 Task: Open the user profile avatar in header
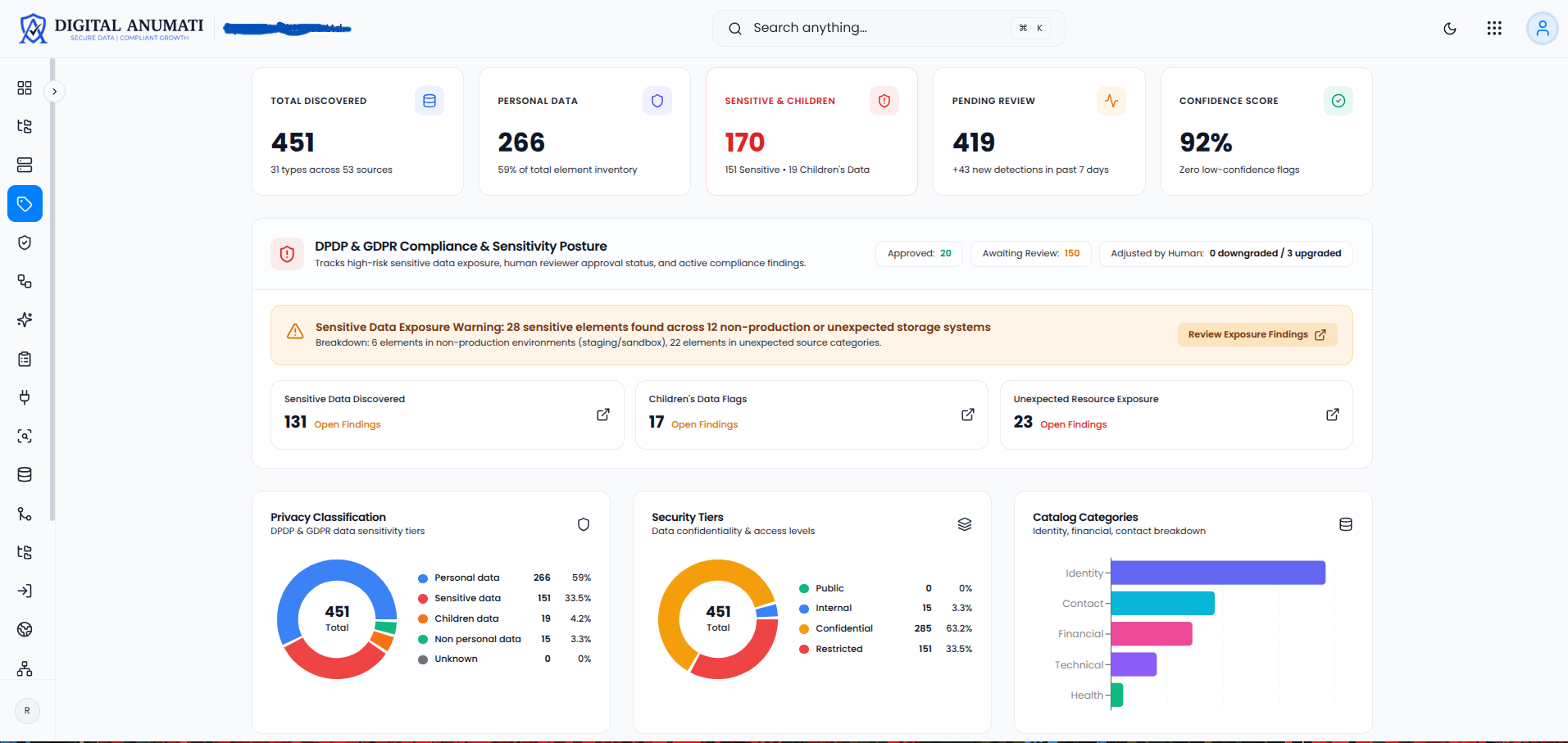pyautogui.click(x=1542, y=28)
